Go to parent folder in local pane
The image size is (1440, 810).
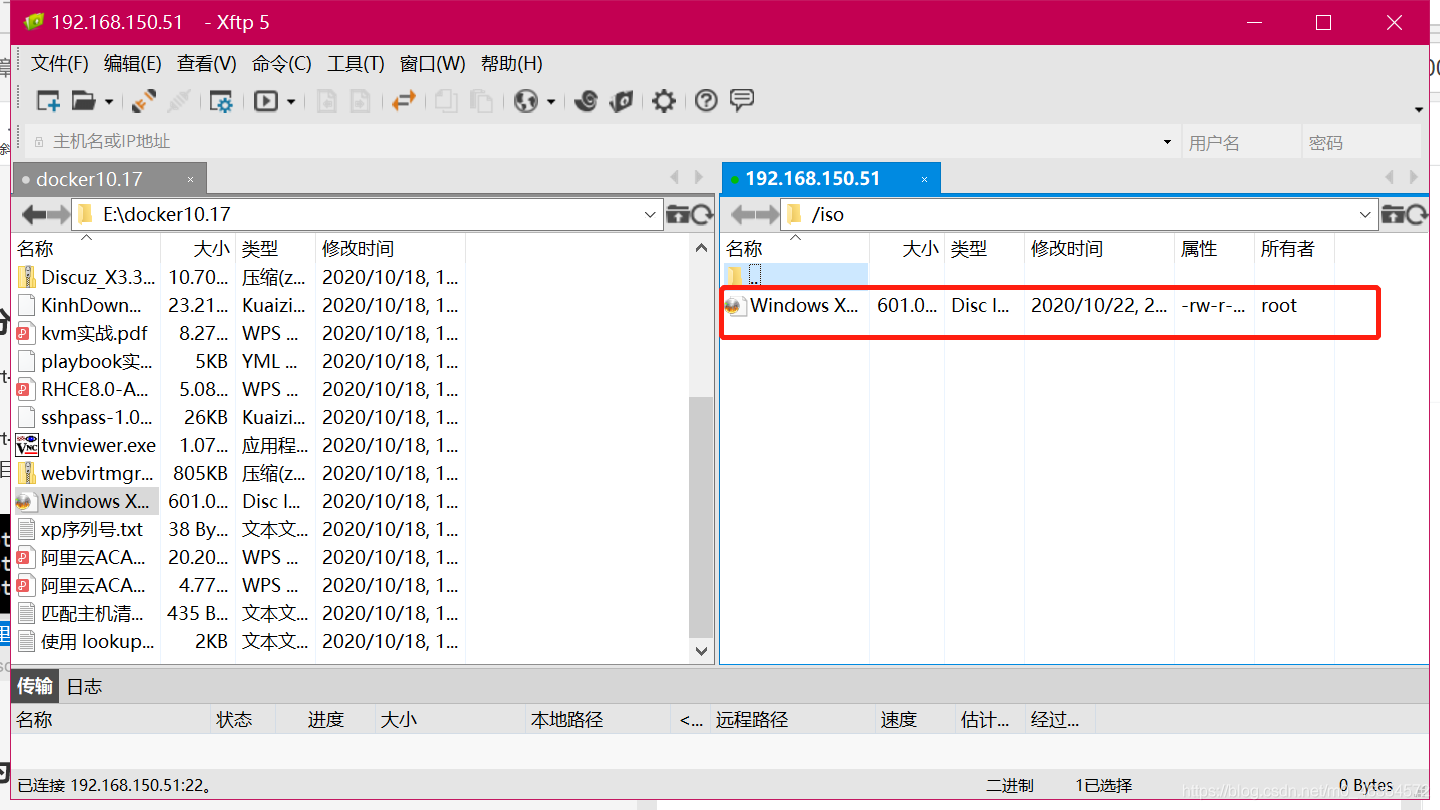677,214
